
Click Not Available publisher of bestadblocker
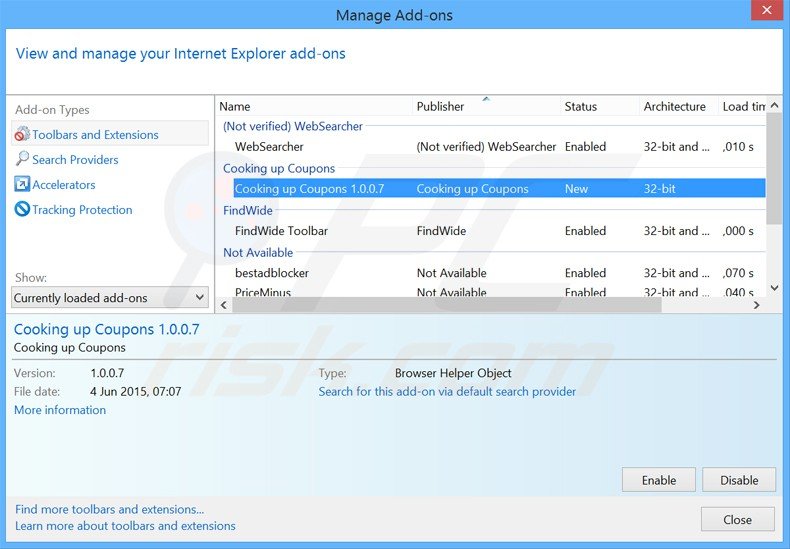[x=451, y=273]
